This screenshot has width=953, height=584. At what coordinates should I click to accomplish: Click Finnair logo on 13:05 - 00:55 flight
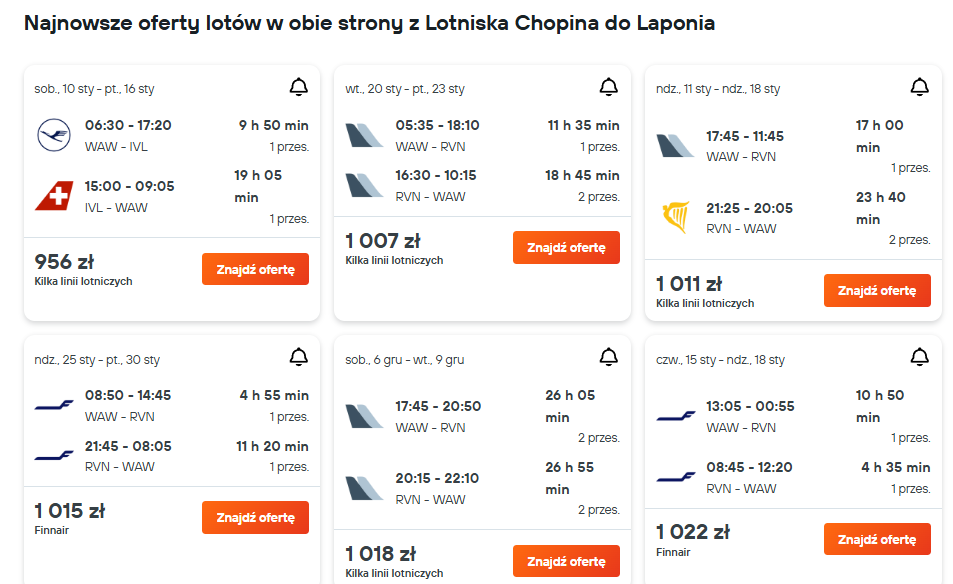675,415
